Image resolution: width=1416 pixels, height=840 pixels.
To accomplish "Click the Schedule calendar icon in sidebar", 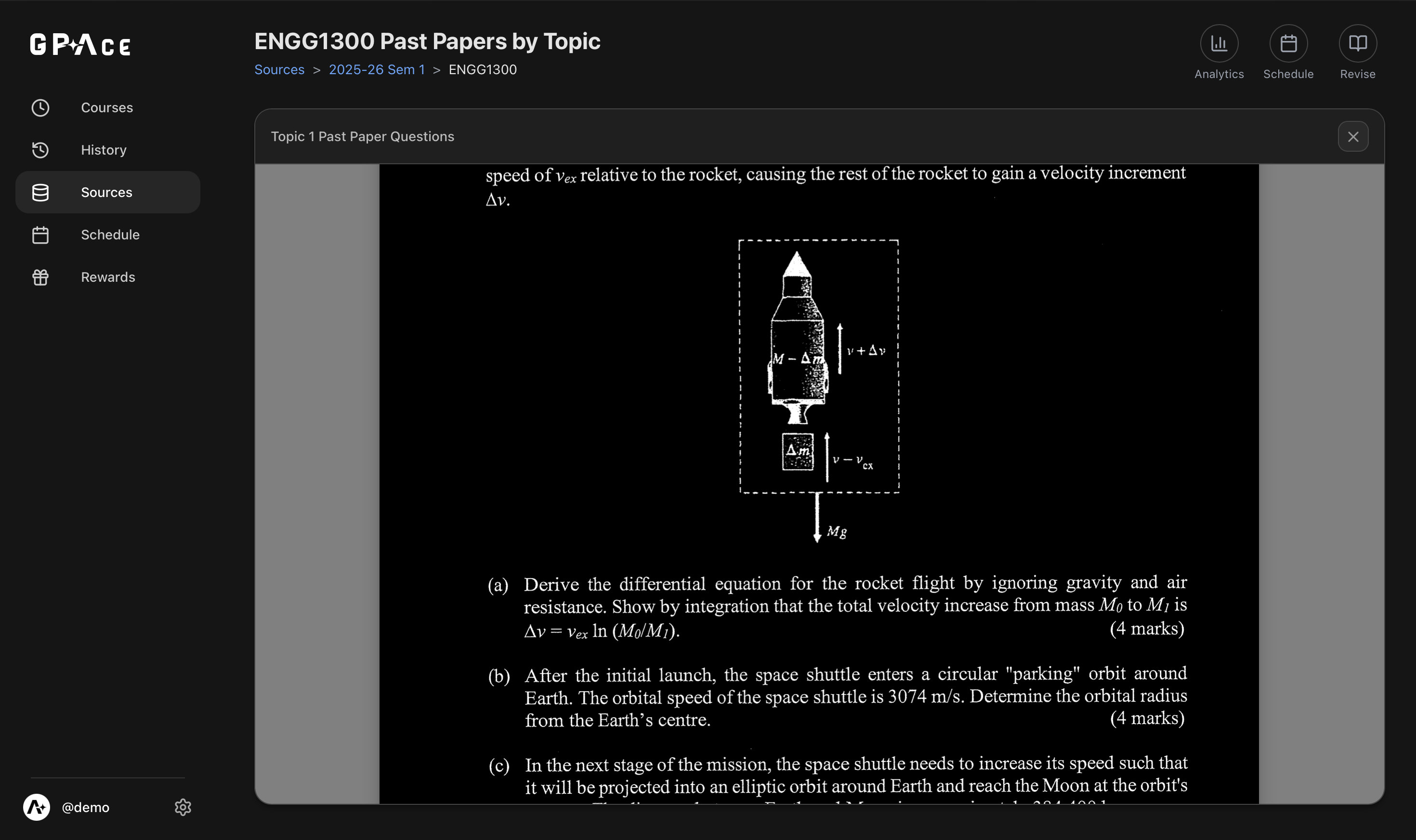I will click(x=40, y=235).
